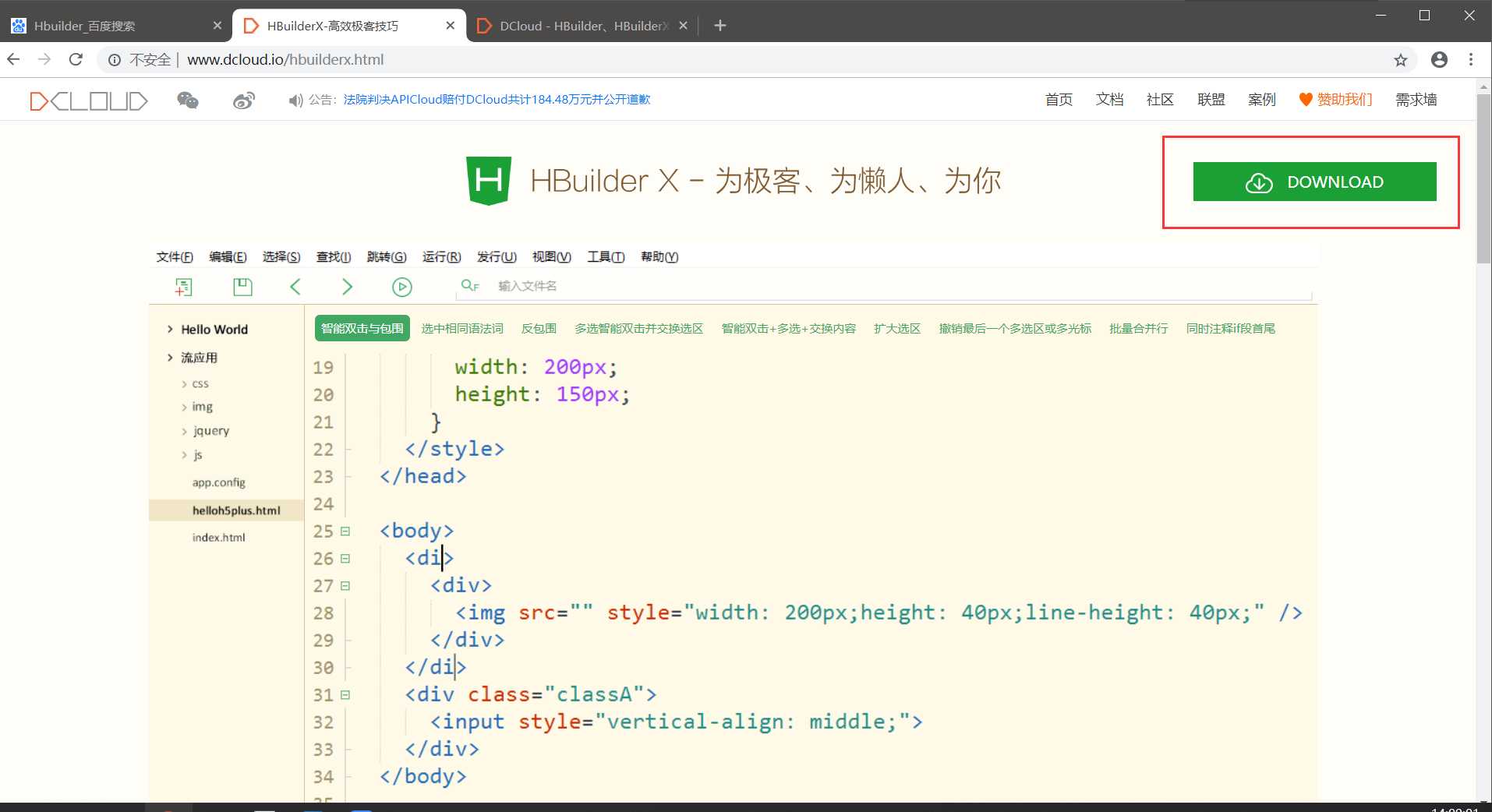
Task: Close the HBuilderX-高效极客技巧 tab
Action: coord(451,26)
